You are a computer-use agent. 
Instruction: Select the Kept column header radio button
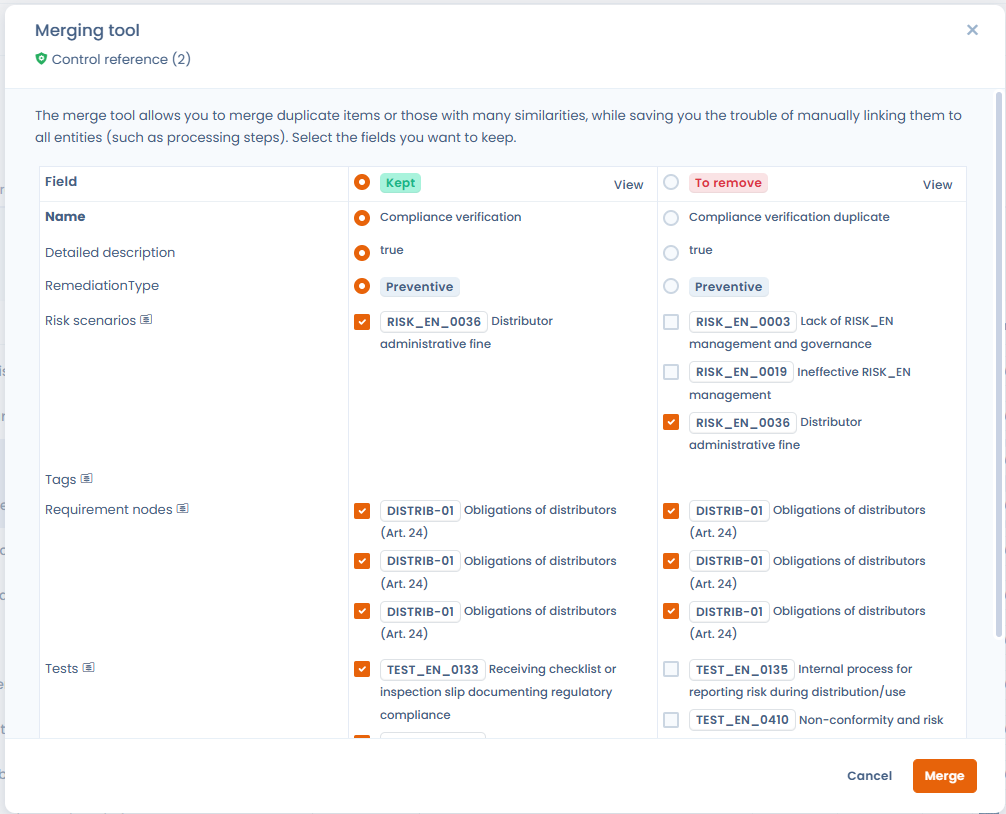(362, 182)
